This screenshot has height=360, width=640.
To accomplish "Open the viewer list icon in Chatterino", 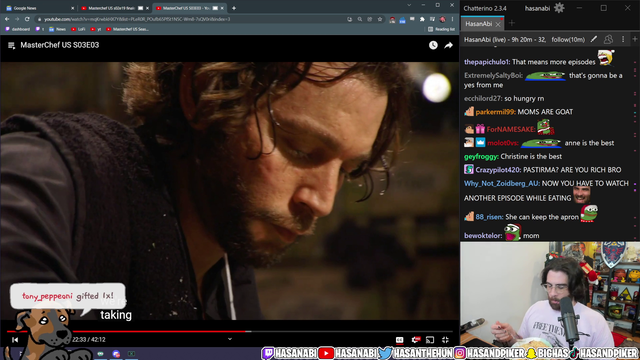I will 608,39.
